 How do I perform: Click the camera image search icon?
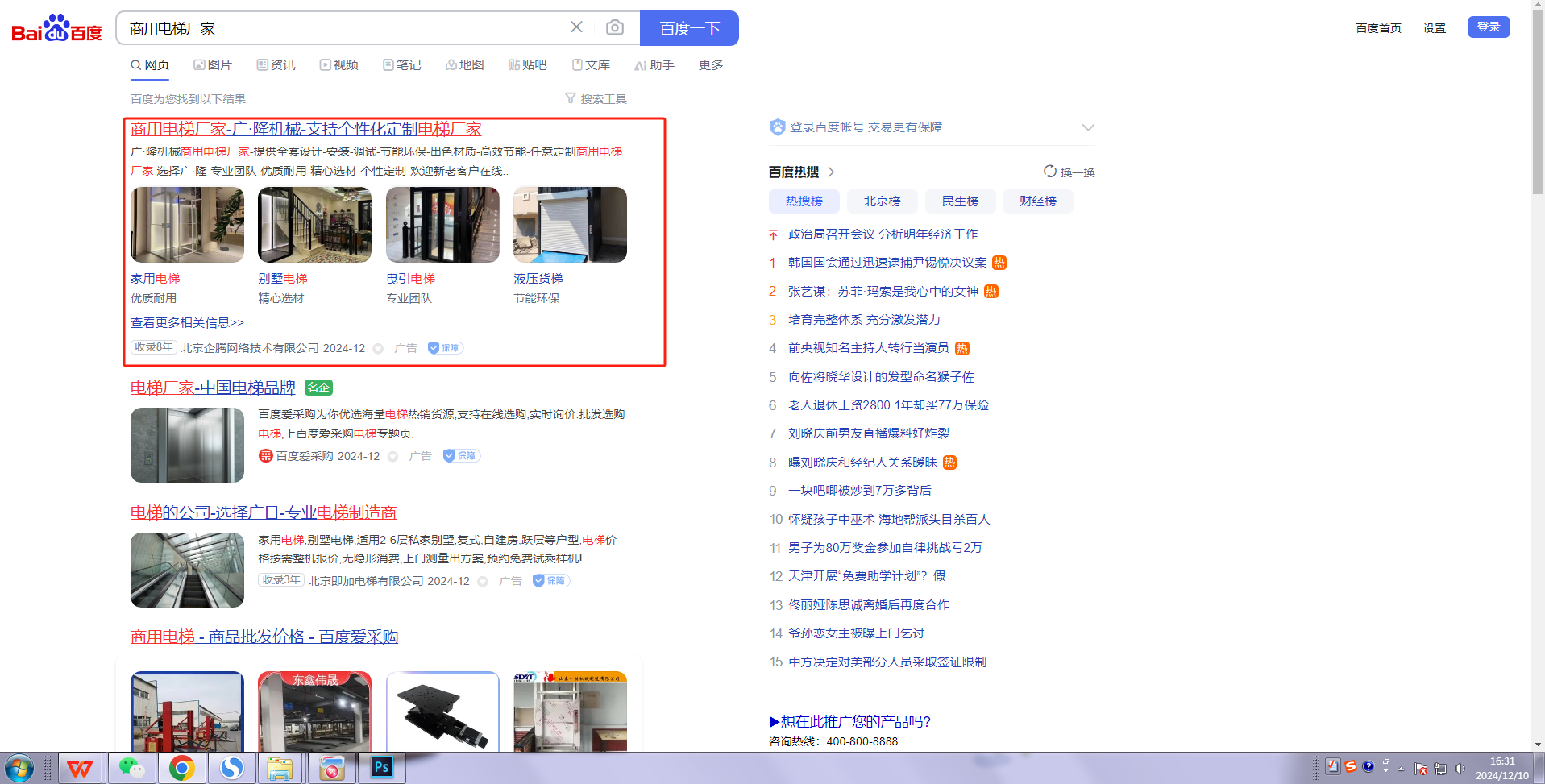[614, 28]
